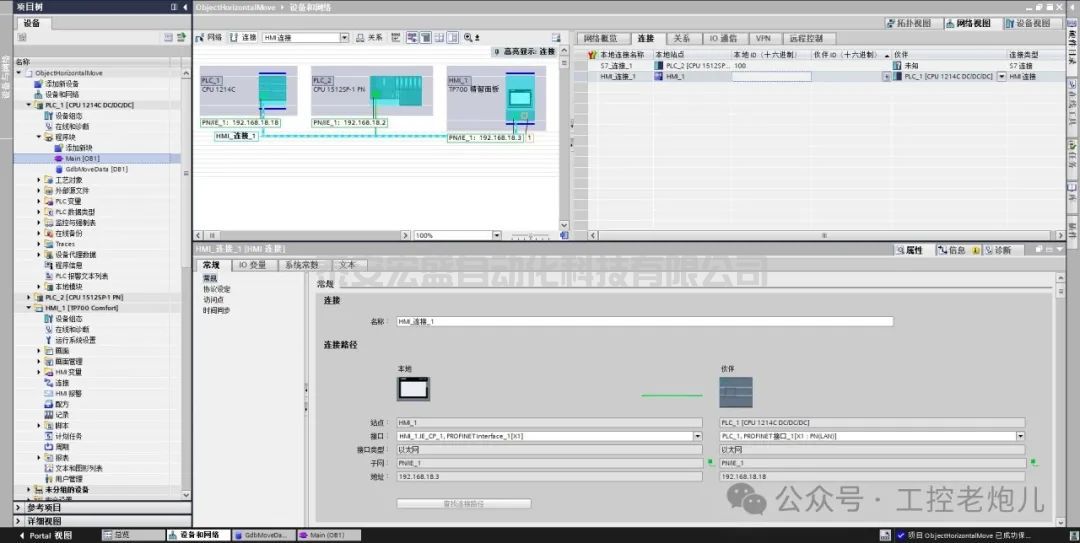This screenshot has height=543, width=1080.
Task: Switch to 拓扑视图 (Topology view)
Action: point(914,22)
